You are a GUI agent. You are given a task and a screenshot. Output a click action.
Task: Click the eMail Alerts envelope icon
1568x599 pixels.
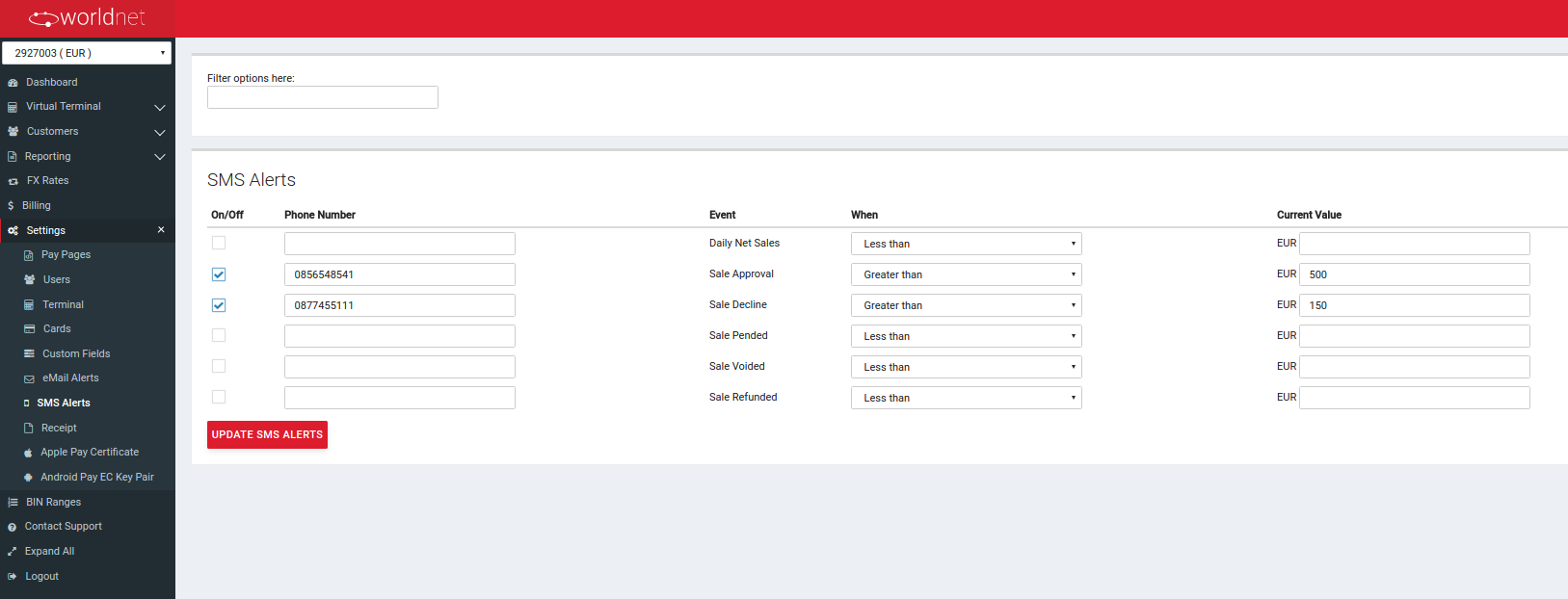point(29,378)
